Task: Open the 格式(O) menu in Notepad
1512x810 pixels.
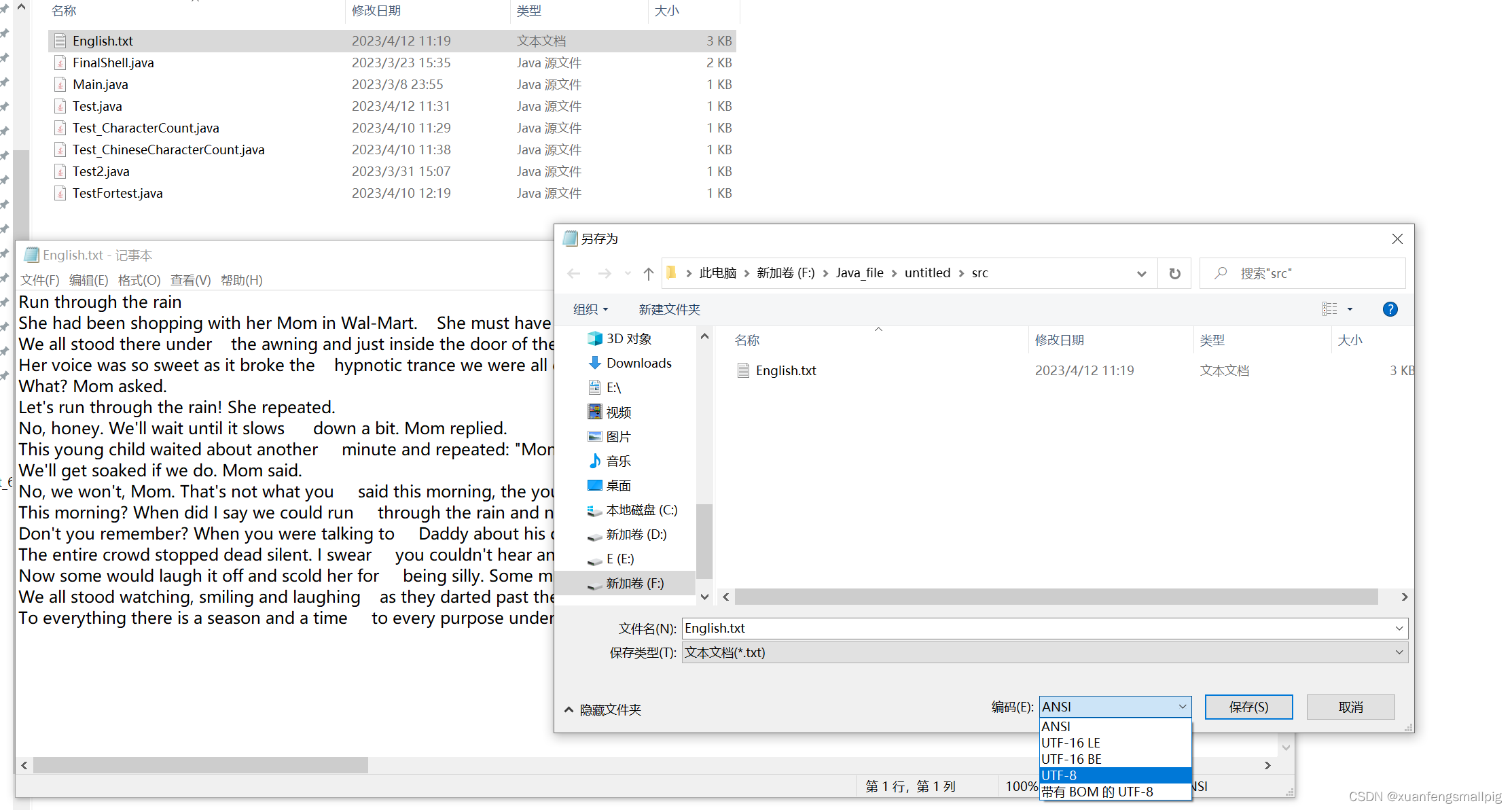Action: pyautogui.click(x=139, y=280)
